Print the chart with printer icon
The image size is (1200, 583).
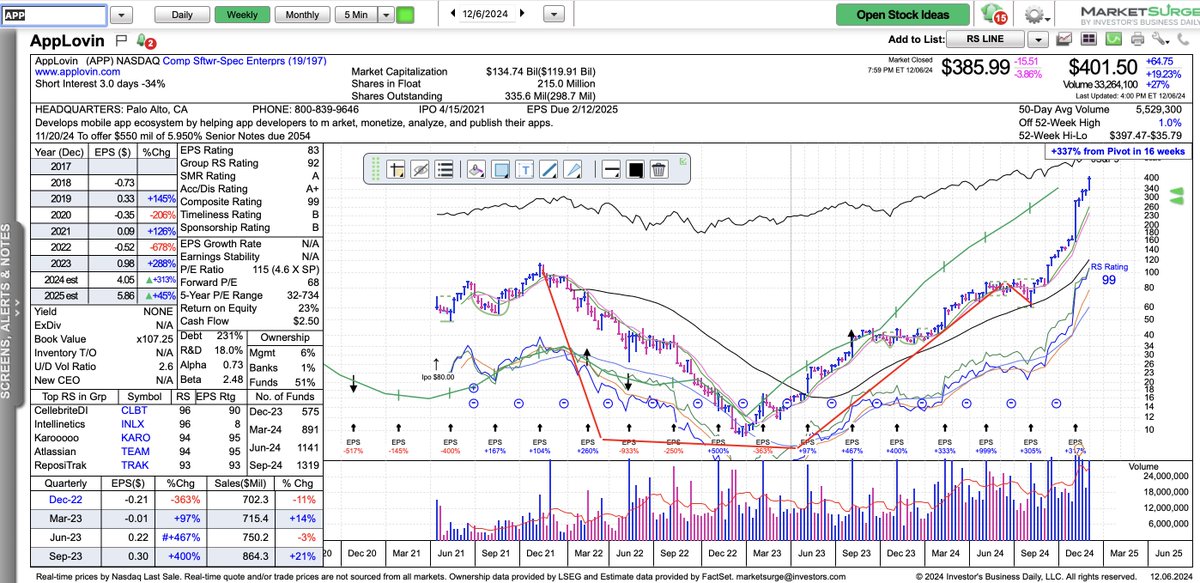1136,39
